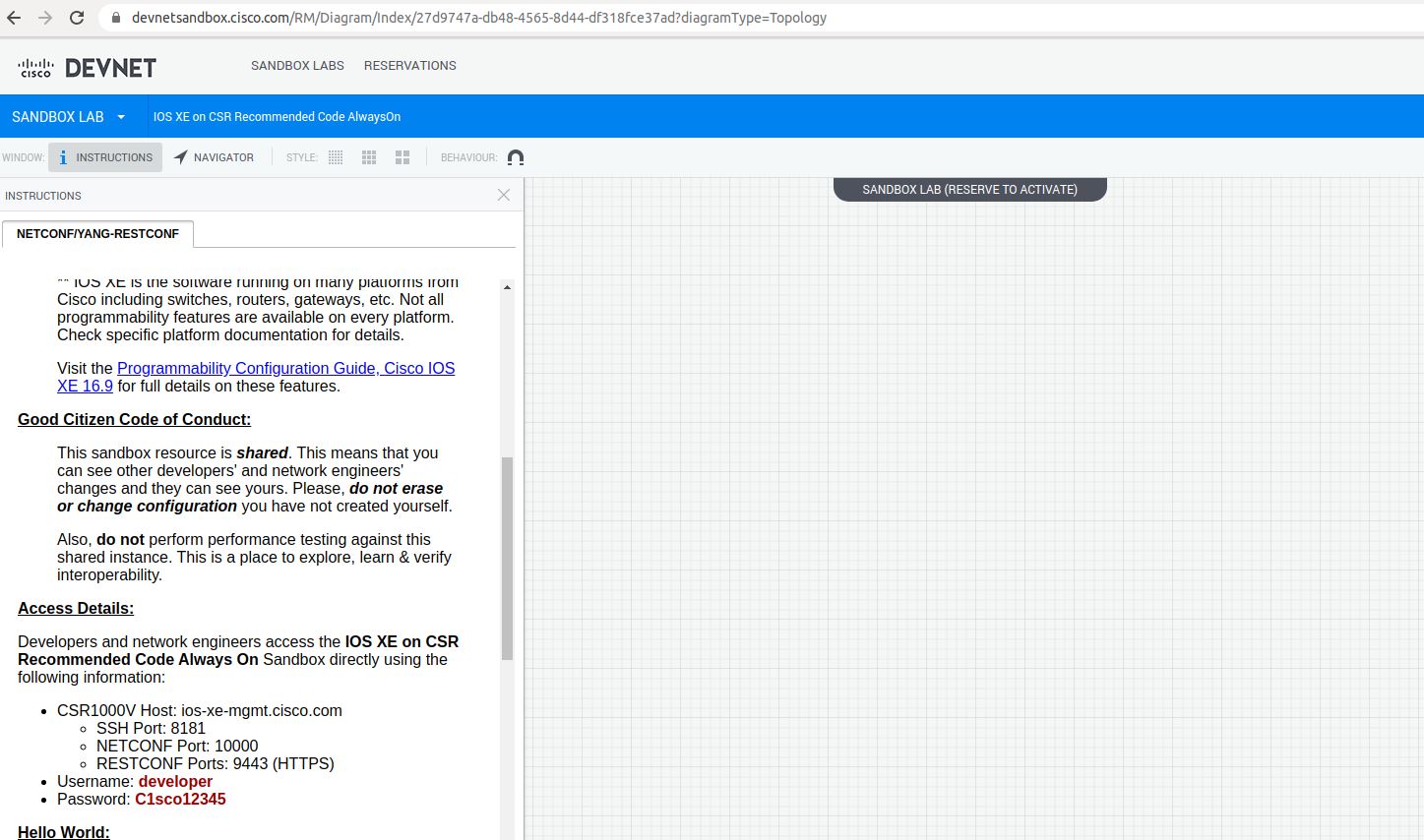
Task: Click the browser address bar URL
Action: pyautogui.click(x=478, y=18)
